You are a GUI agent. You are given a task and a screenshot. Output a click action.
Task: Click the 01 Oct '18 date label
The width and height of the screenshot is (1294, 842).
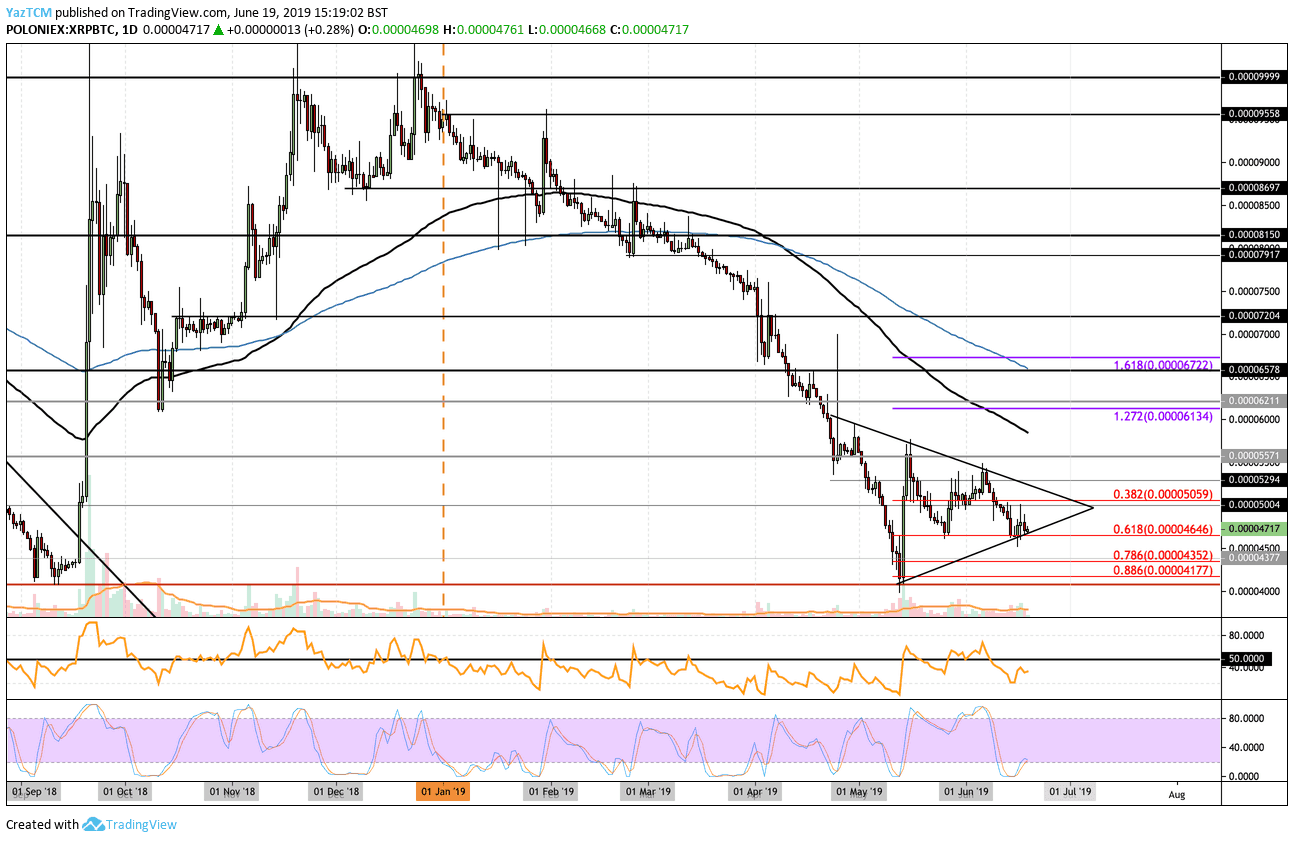point(125,792)
